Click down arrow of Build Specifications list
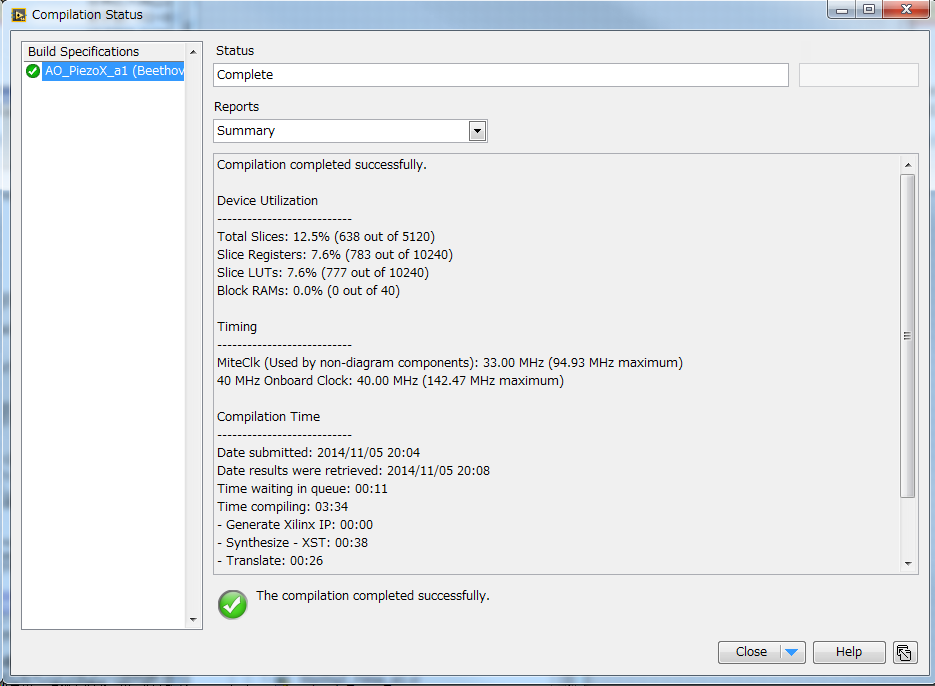Viewport: 935px width, 686px height. click(x=193, y=620)
